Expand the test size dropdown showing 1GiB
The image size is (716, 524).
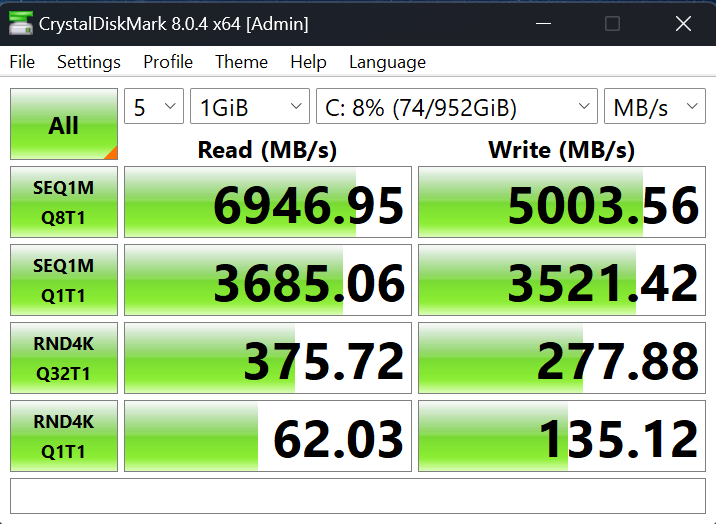(250, 106)
